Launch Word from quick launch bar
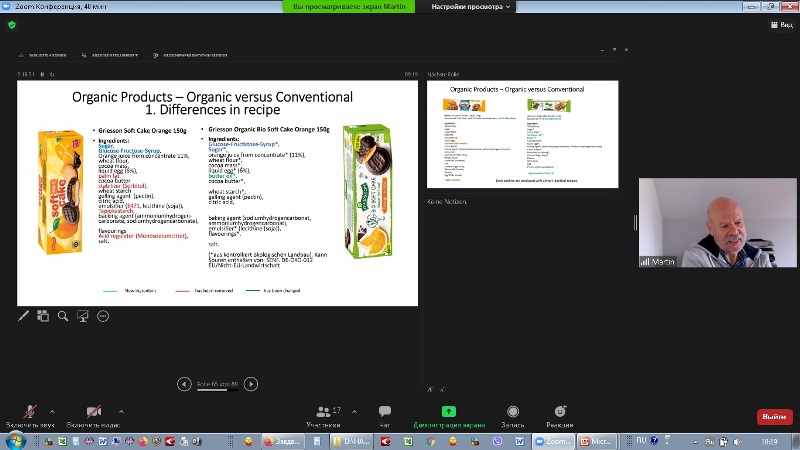 coord(103,441)
